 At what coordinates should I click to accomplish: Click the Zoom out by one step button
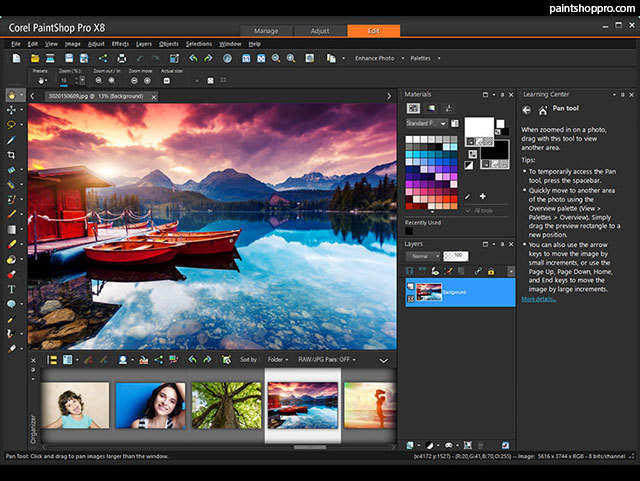click(98, 81)
